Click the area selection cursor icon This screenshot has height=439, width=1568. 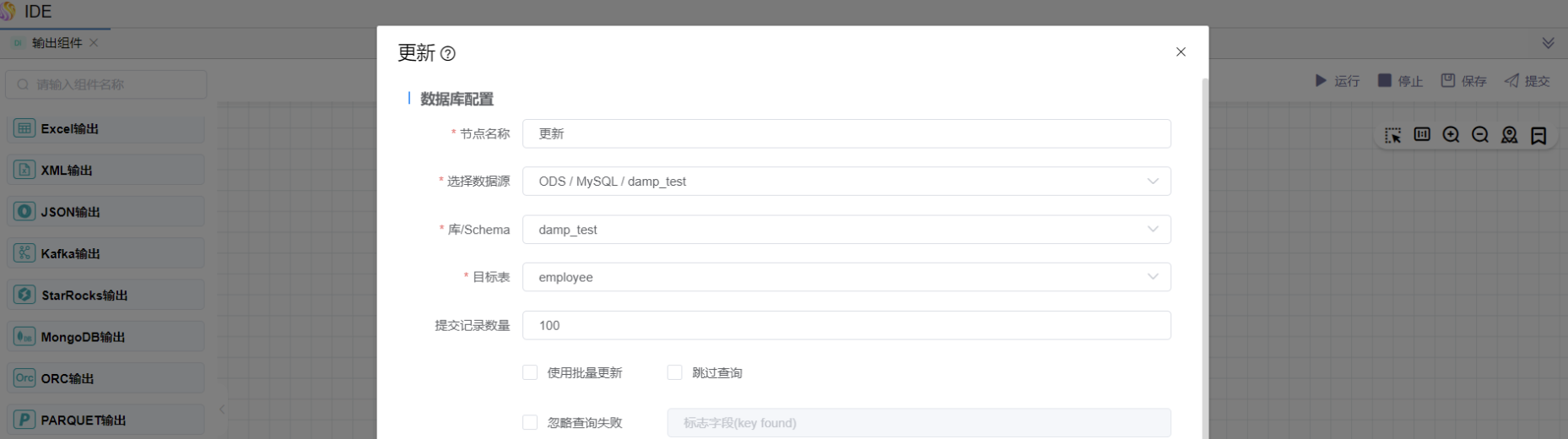tap(1392, 135)
